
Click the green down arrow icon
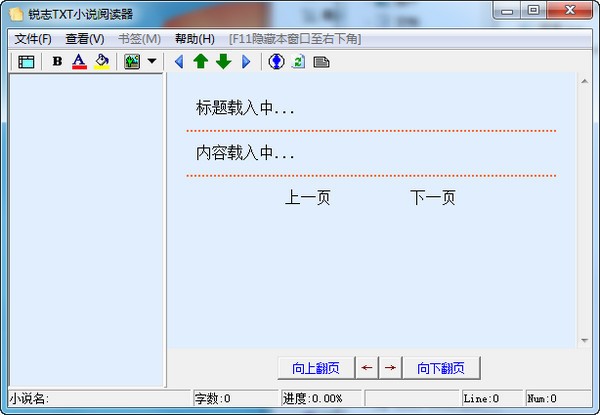(x=223, y=62)
